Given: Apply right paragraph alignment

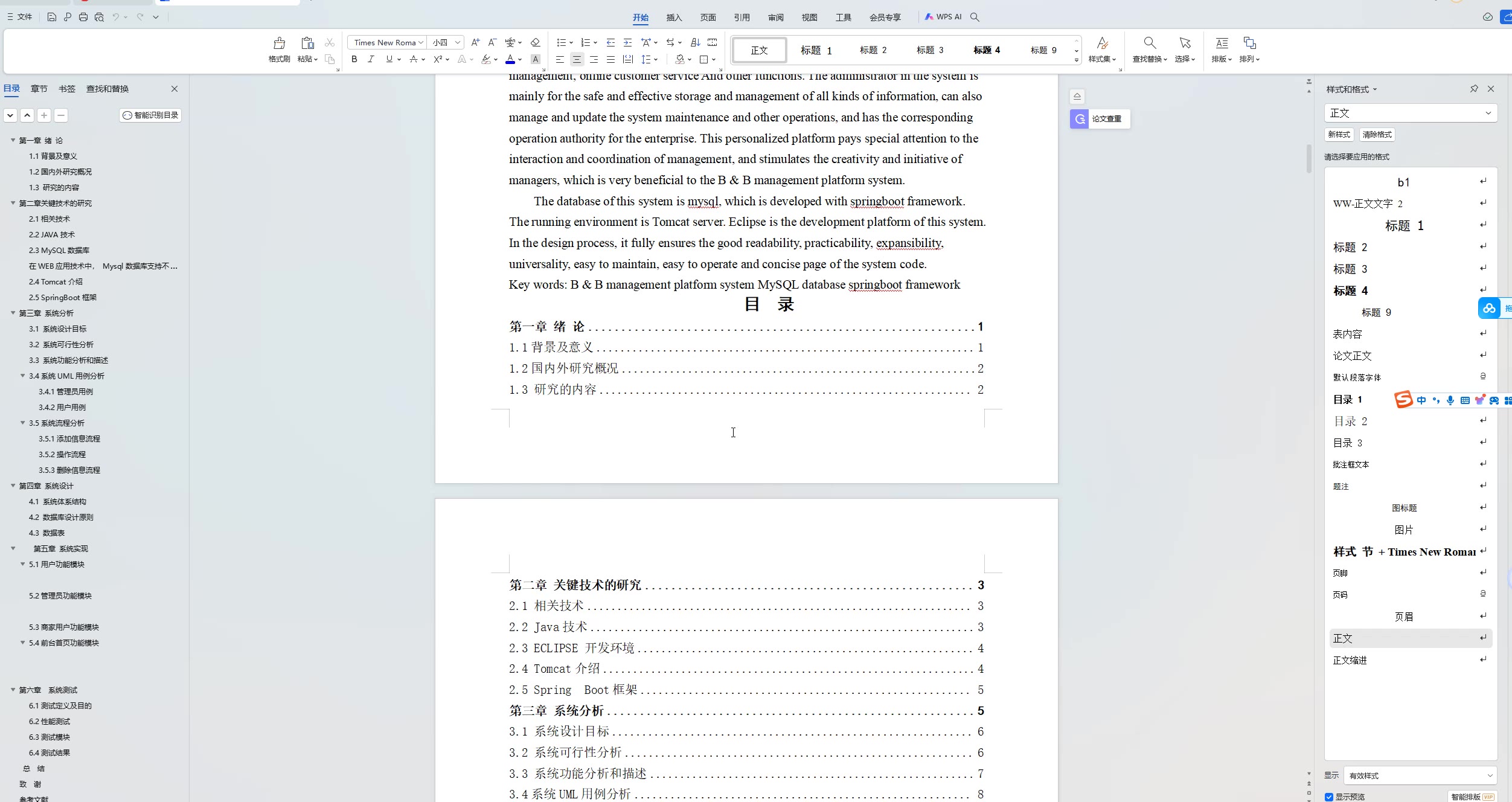Looking at the screenshot, I should click(594, 59).
